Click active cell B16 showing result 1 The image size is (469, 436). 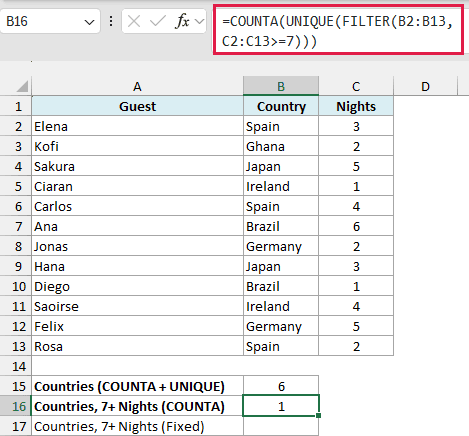point(281,406)
